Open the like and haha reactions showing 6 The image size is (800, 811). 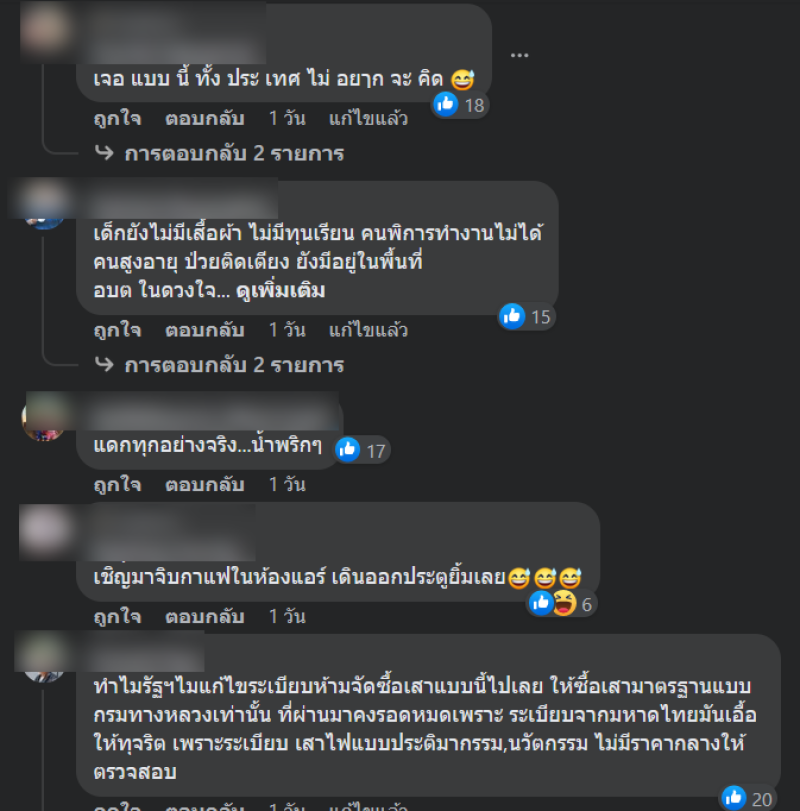562,604
